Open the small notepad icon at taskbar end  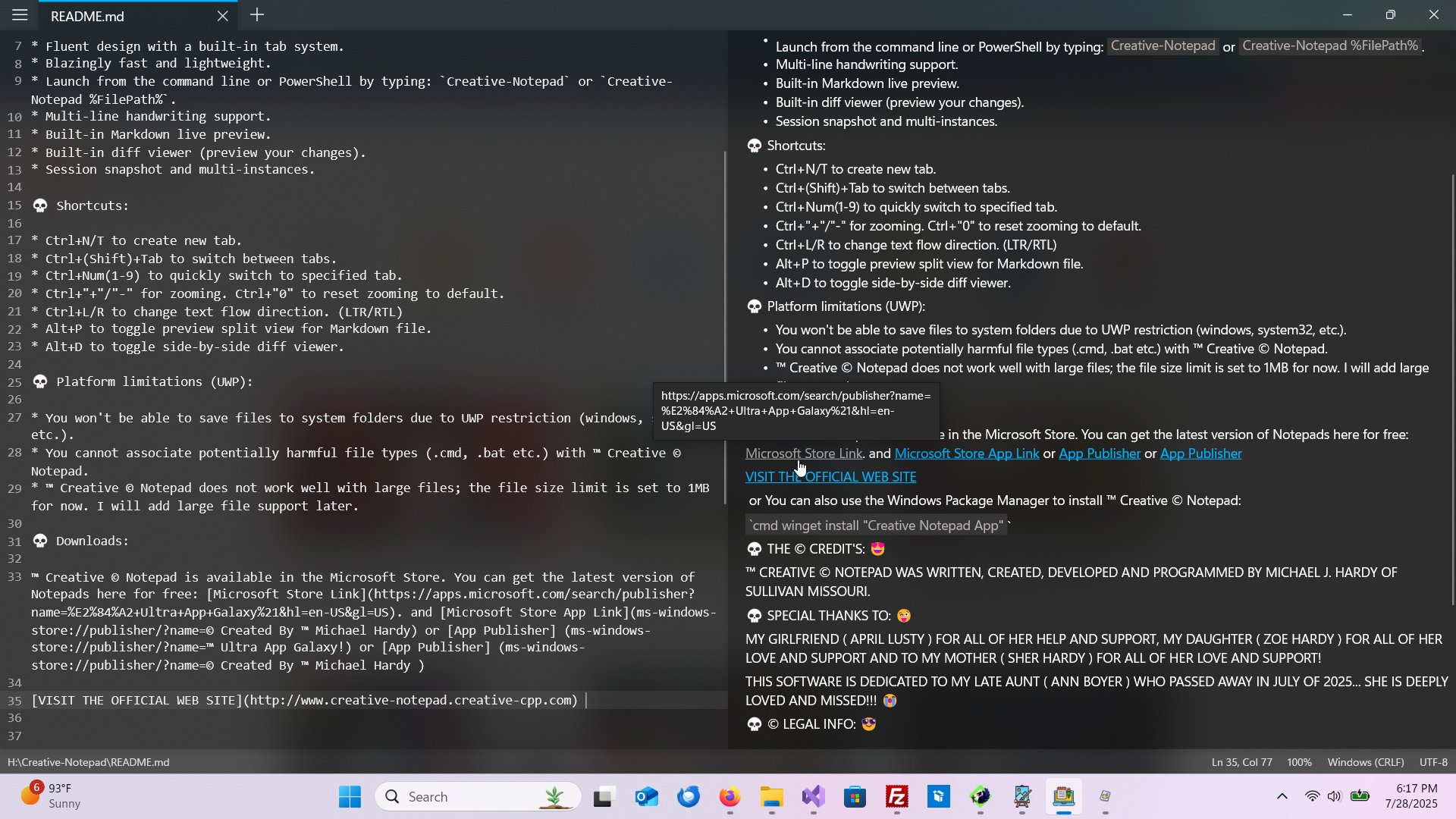(1106, 797)
